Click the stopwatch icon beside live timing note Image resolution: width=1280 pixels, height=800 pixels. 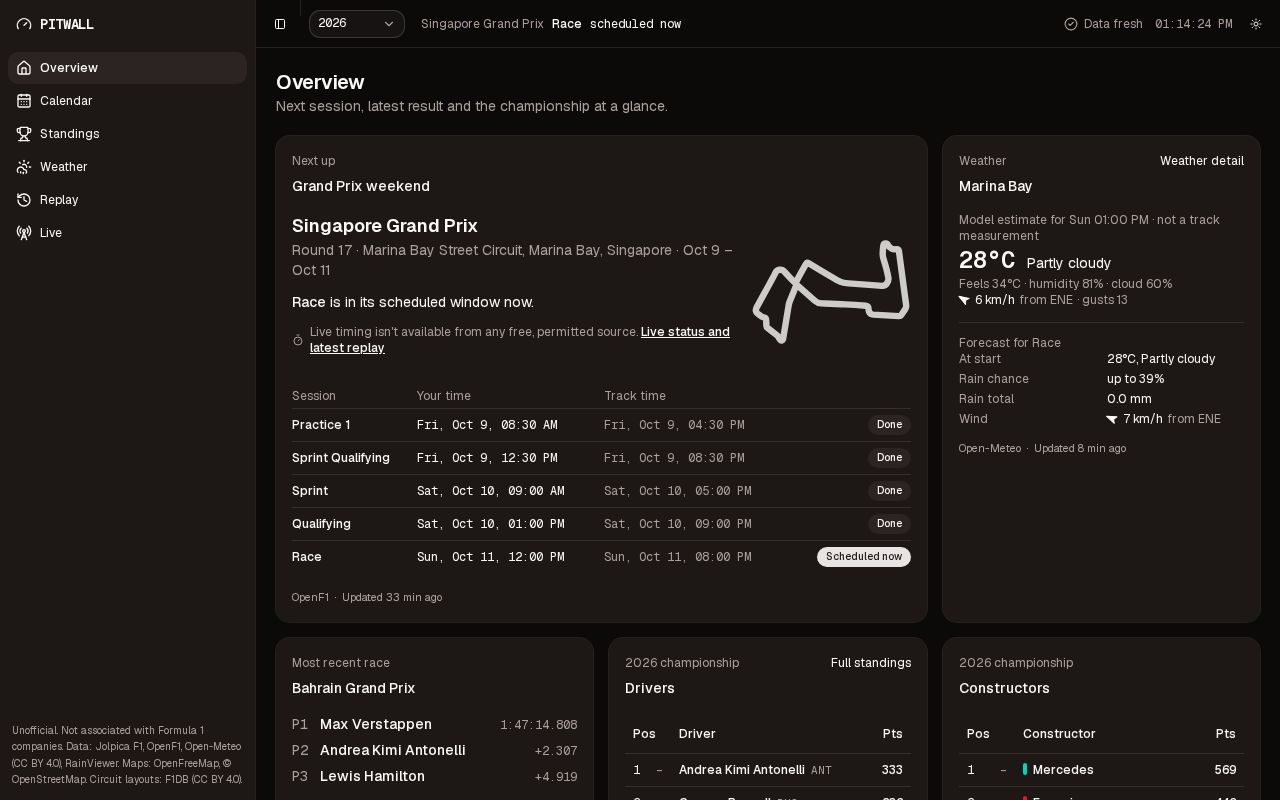(x=298, y=340)
